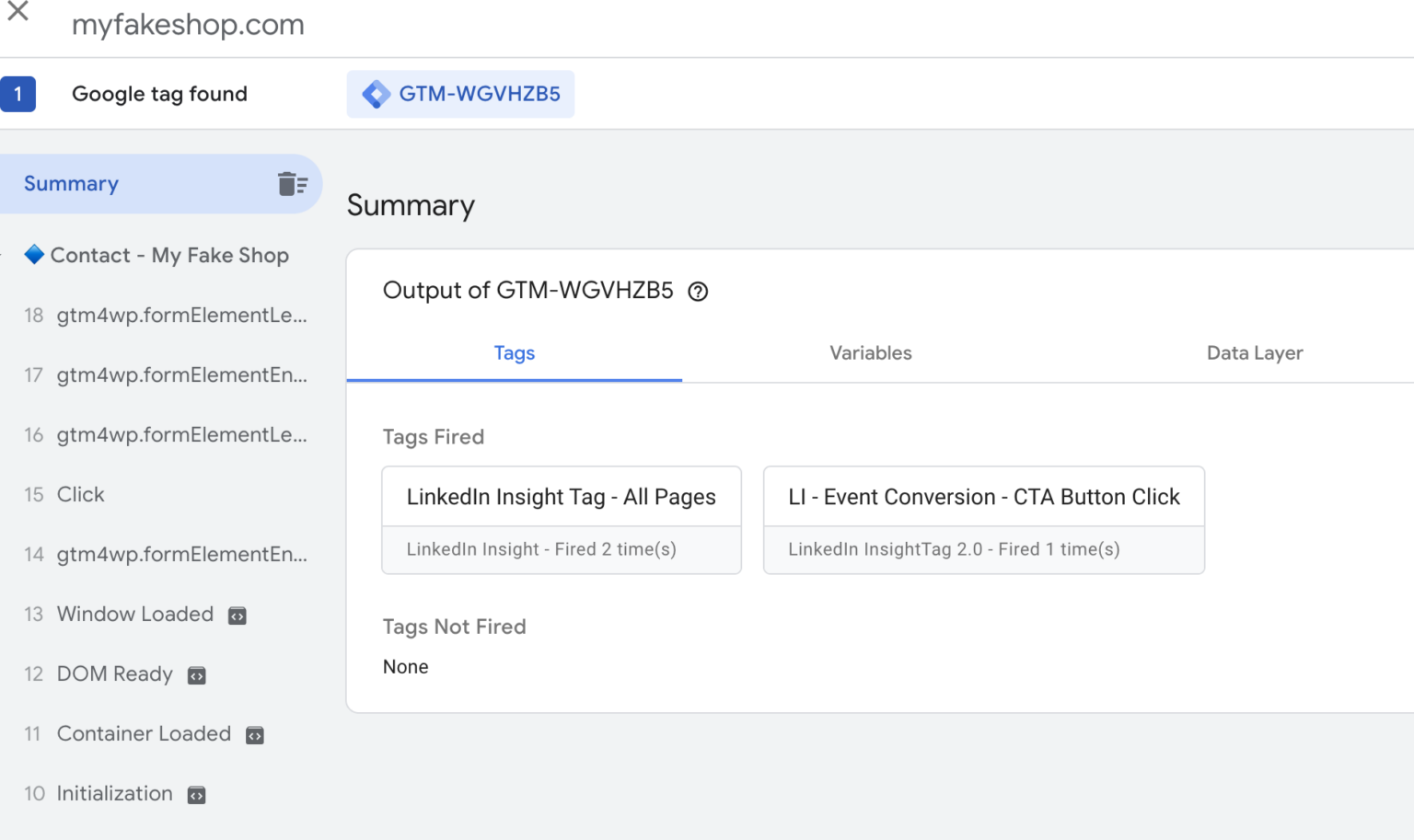Click the GTM diamond icon beside Contact - My Fake Shop
The width and height of the screenshot is (1414, 840).
point(33,255)
